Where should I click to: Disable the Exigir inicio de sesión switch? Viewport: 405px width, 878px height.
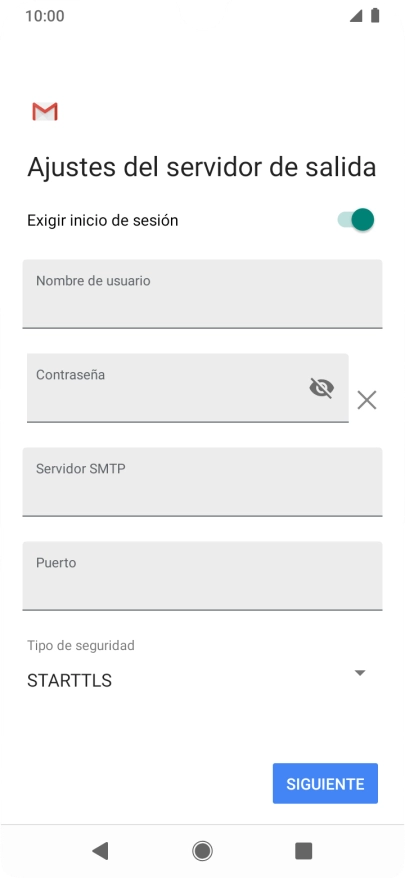356,220
